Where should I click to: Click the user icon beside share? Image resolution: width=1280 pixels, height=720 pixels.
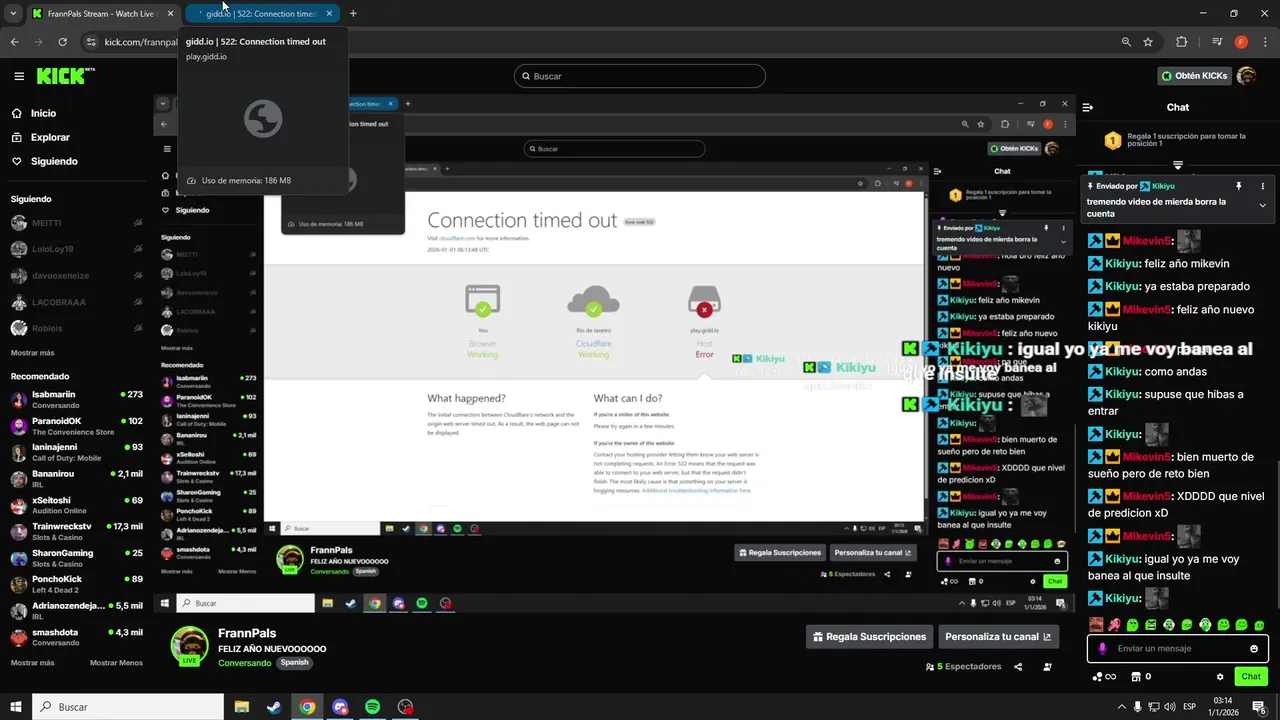click(x=1048, y=667)
